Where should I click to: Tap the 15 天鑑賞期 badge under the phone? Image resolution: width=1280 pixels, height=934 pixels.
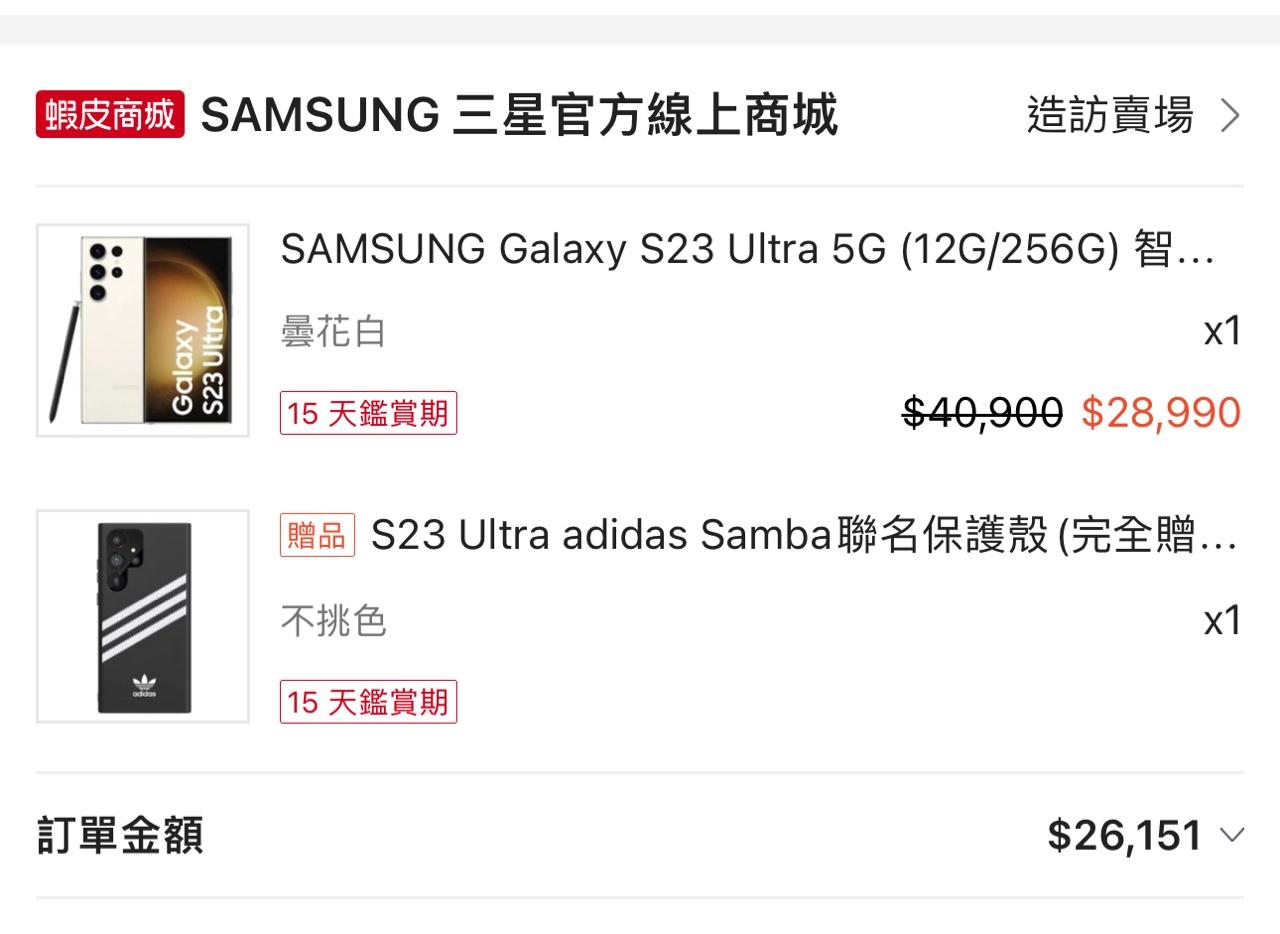(x=368, y=413)
